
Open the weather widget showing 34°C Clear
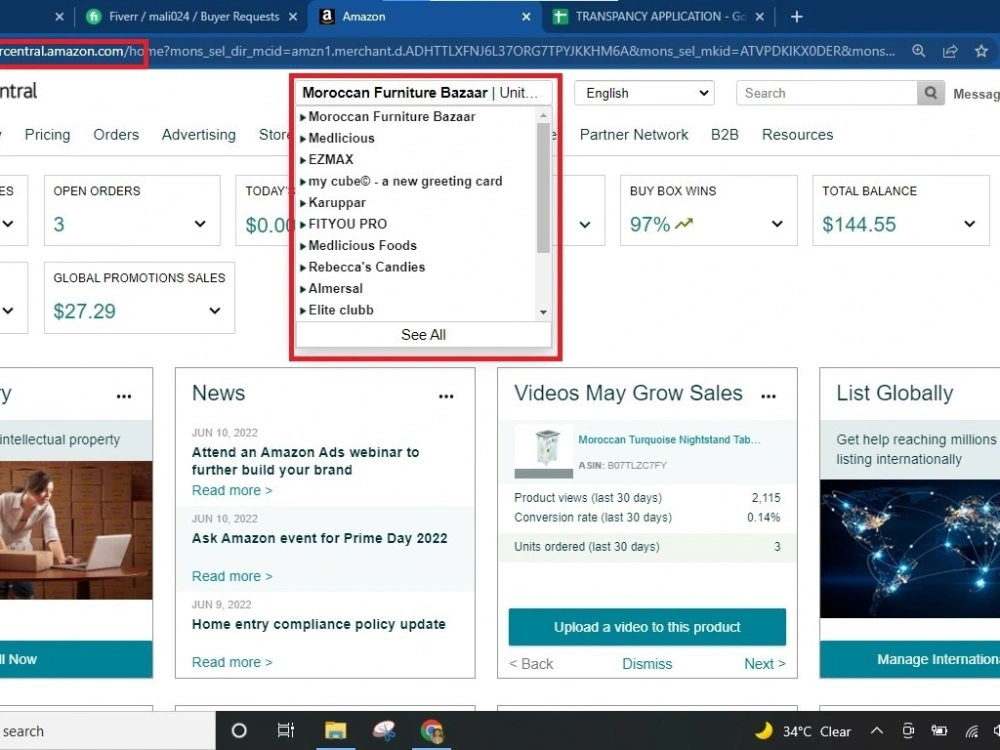[x=803, y=731]
